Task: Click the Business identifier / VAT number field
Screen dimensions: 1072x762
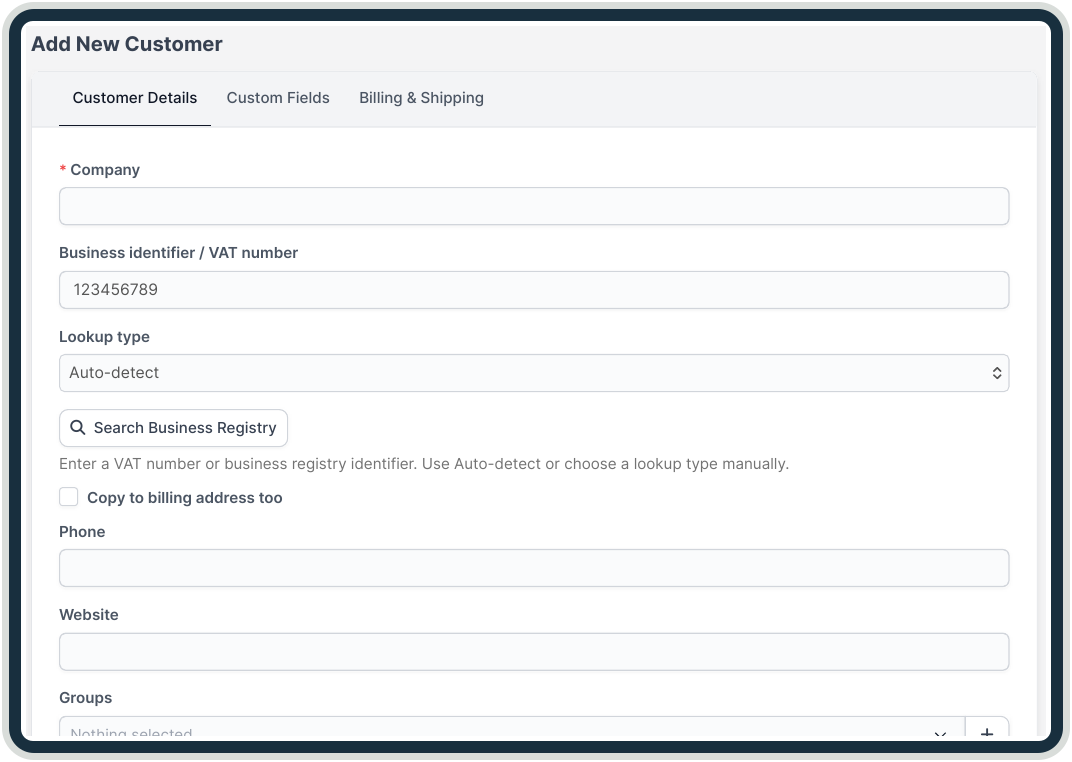Action: click(x=534, y=290)
